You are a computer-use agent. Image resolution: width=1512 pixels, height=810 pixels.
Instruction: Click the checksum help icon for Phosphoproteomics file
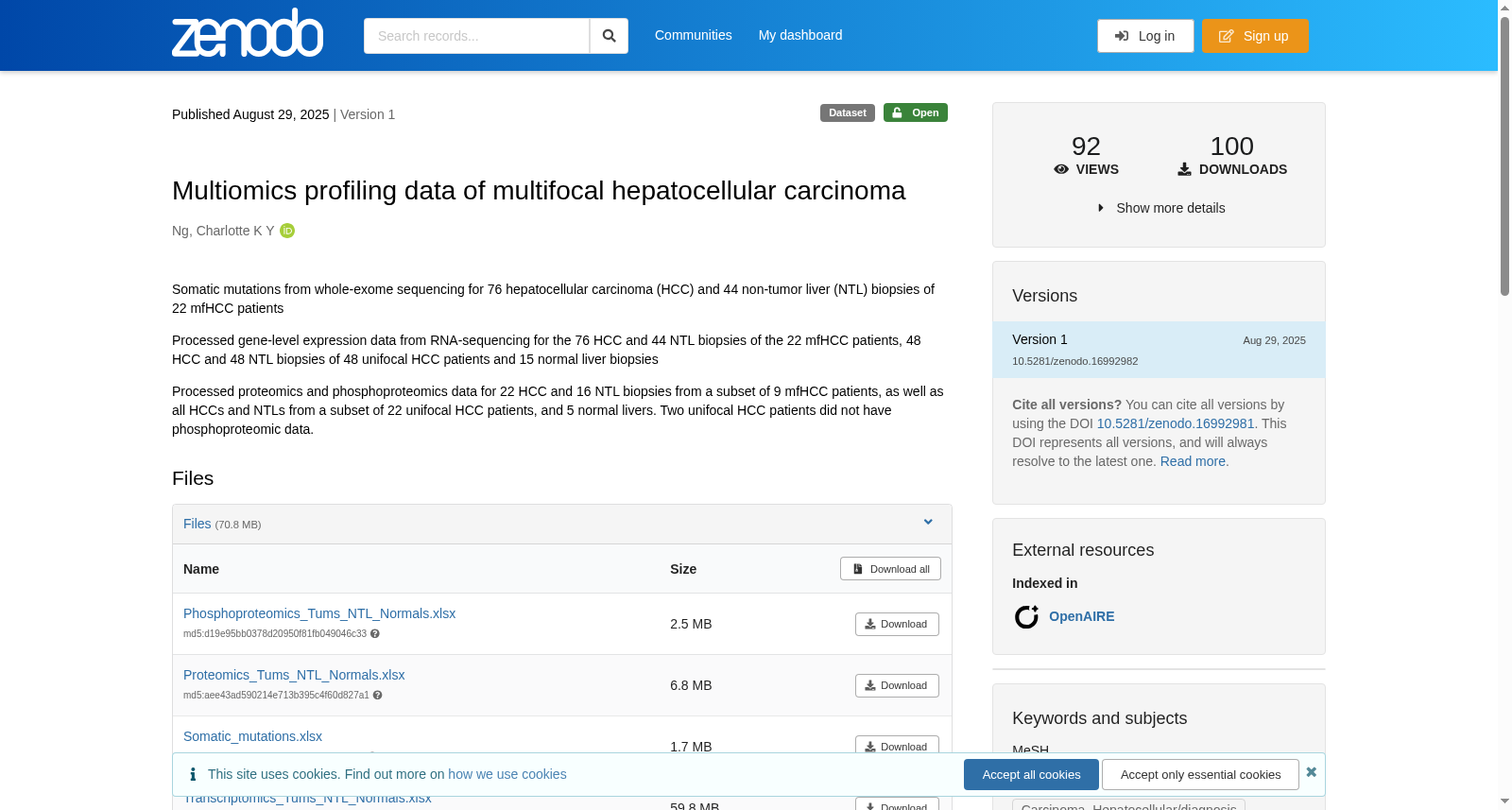(x=375, y=634)
